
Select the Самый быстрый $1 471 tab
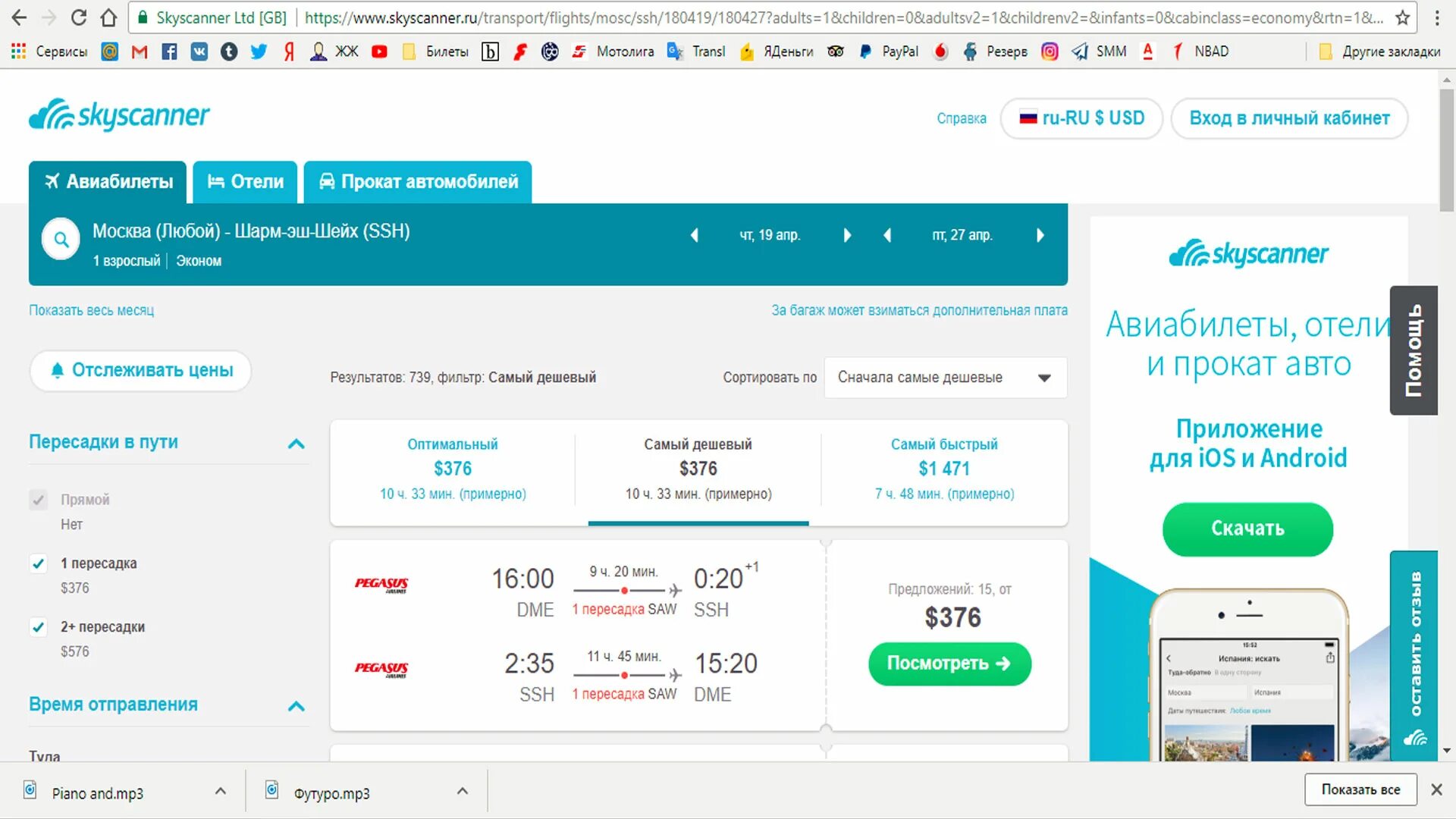(944, 469)
